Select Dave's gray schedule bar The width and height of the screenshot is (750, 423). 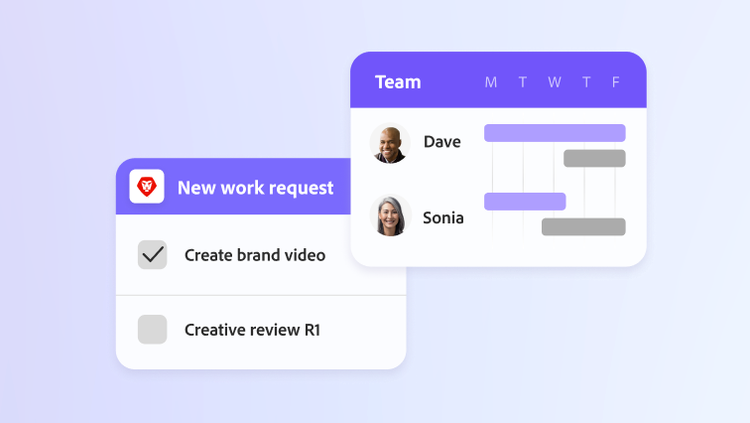595,158
